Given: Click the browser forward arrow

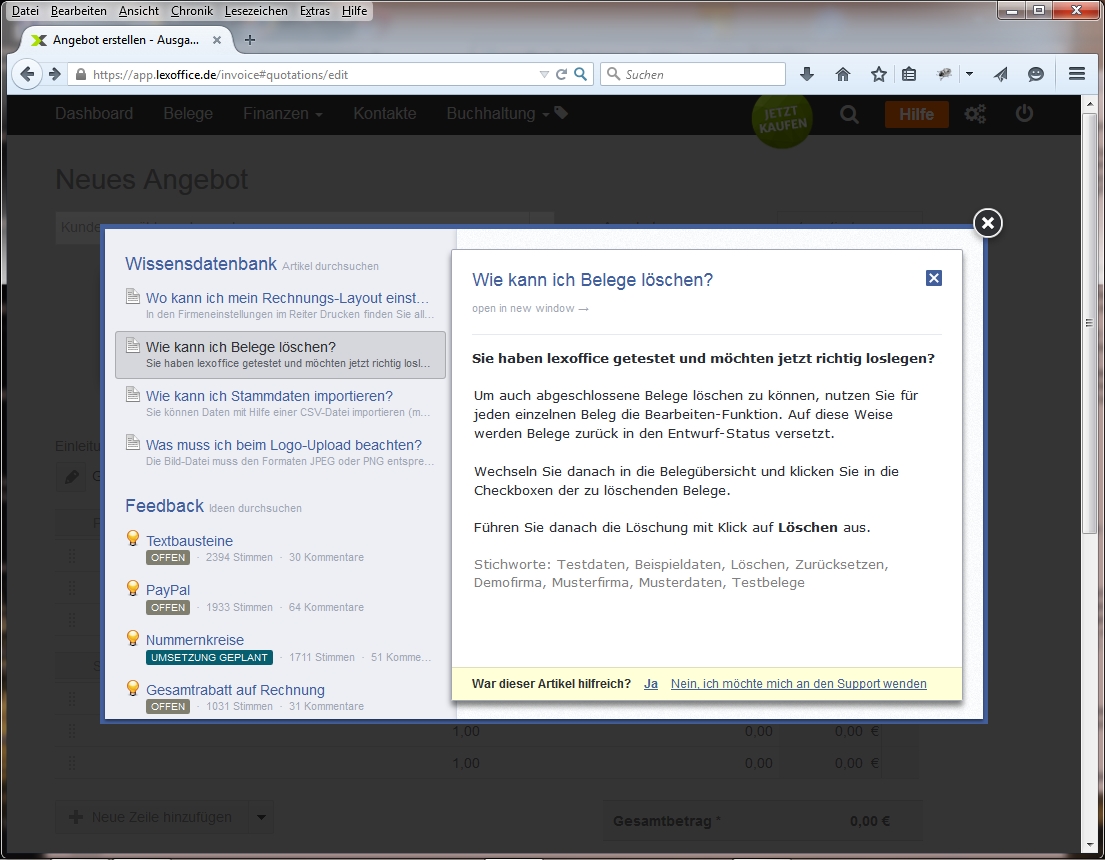Looking at the screenshot, I should click(x=54, y=74).
